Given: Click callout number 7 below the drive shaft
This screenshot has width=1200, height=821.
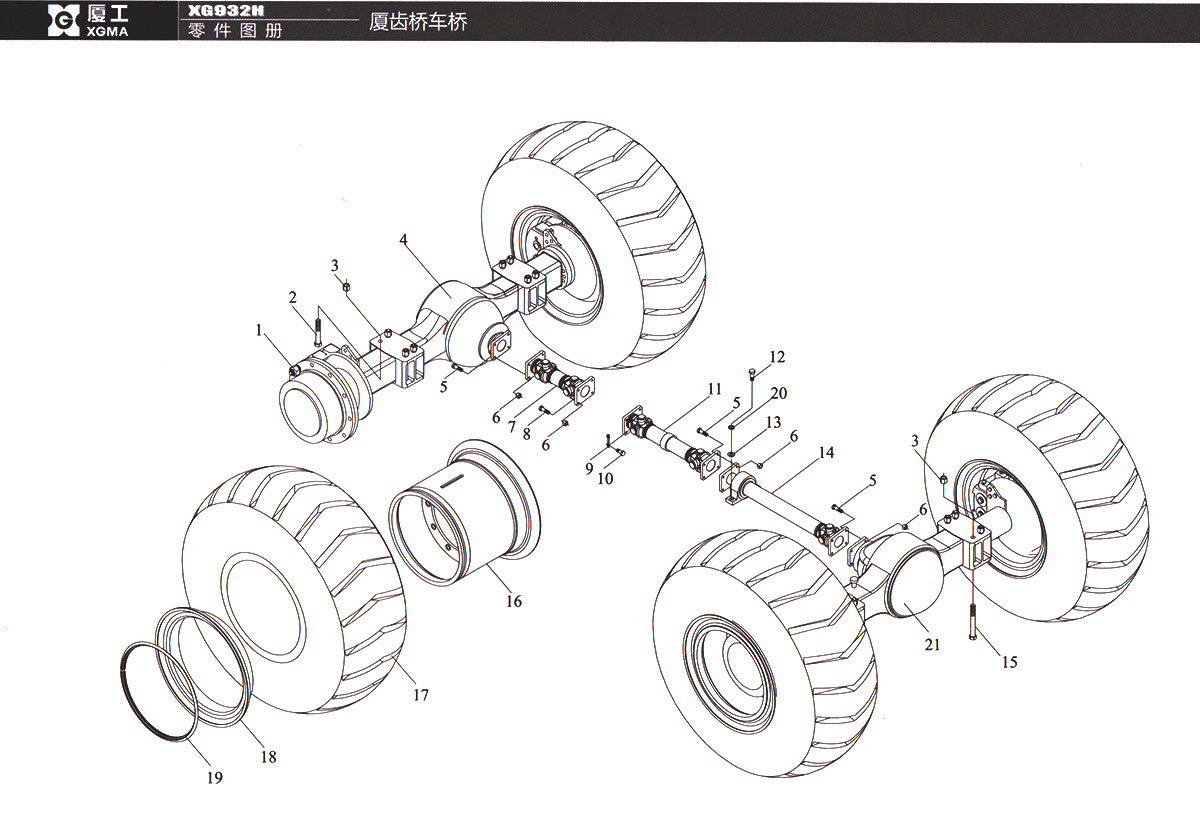Looking at the screenshot, I should [511, 427].
